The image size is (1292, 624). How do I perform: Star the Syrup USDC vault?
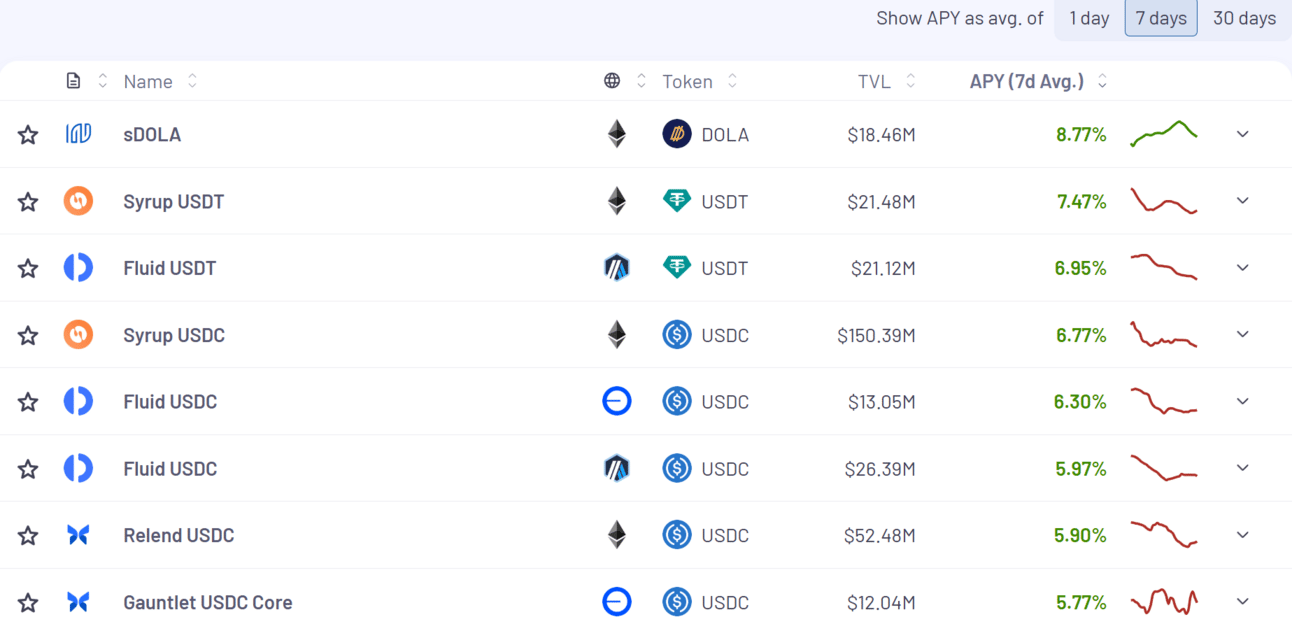[x=28, y=335]
